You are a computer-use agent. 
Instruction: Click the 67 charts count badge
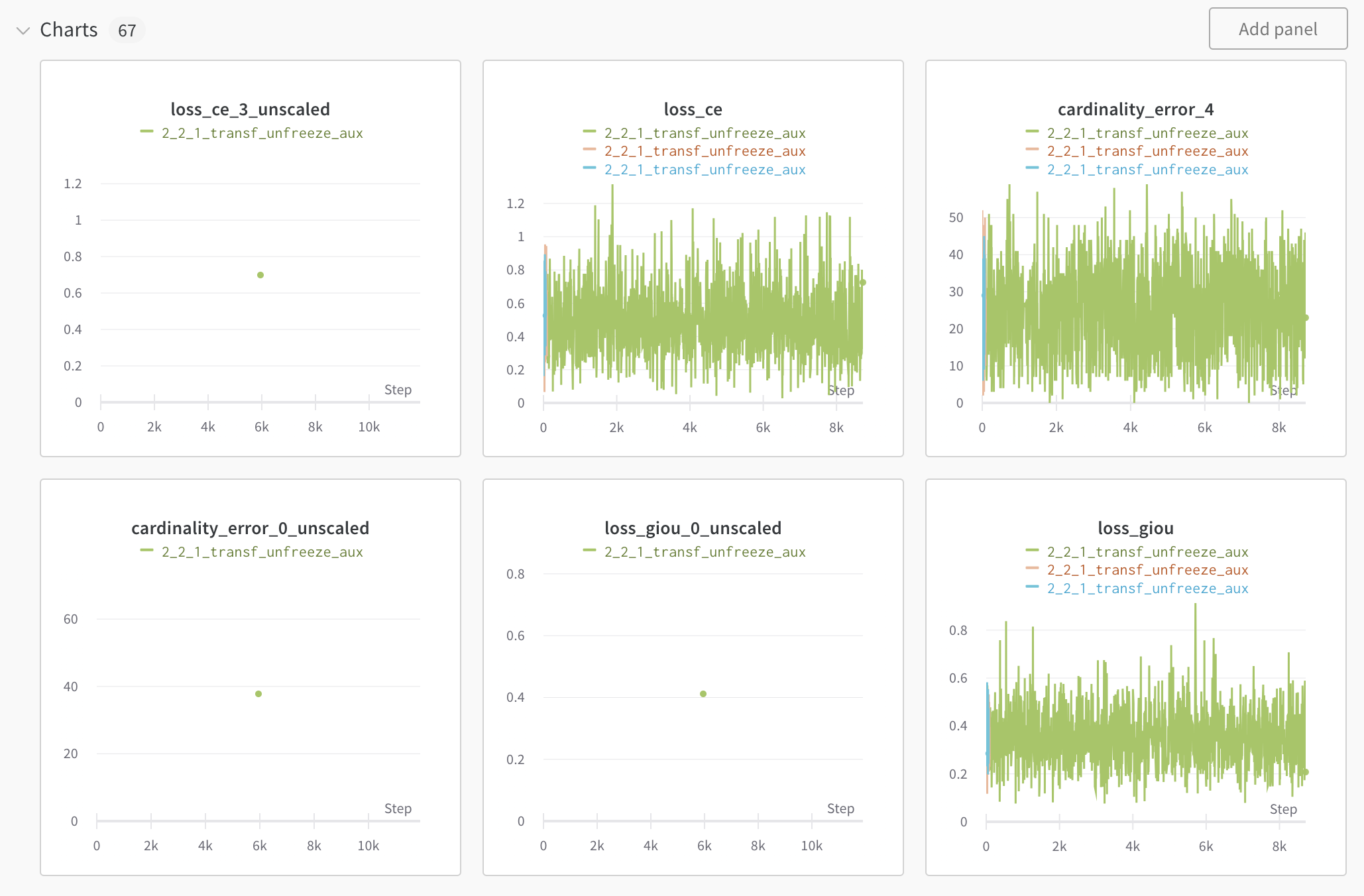(x=127, y=30)
